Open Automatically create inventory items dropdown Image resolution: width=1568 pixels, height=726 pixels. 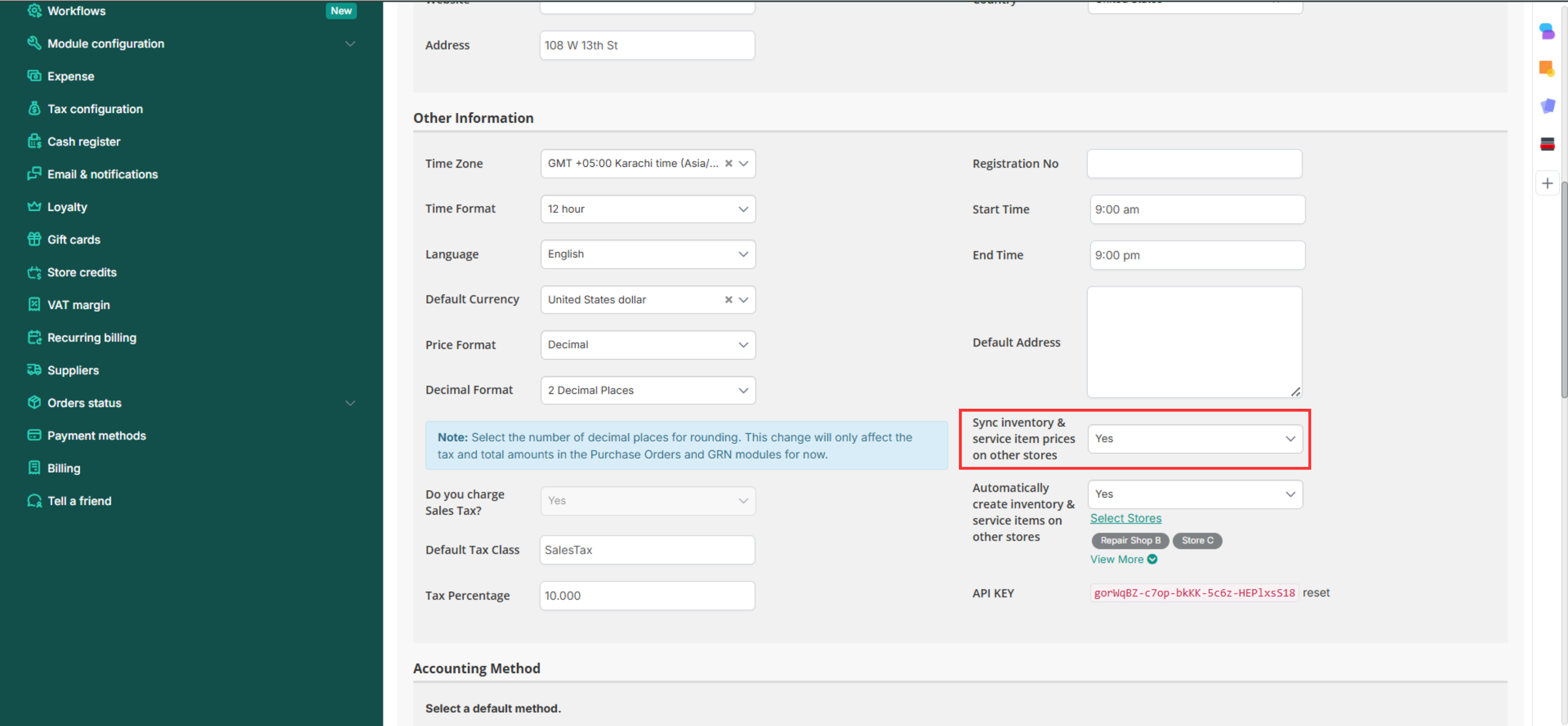pos(1195,494)
